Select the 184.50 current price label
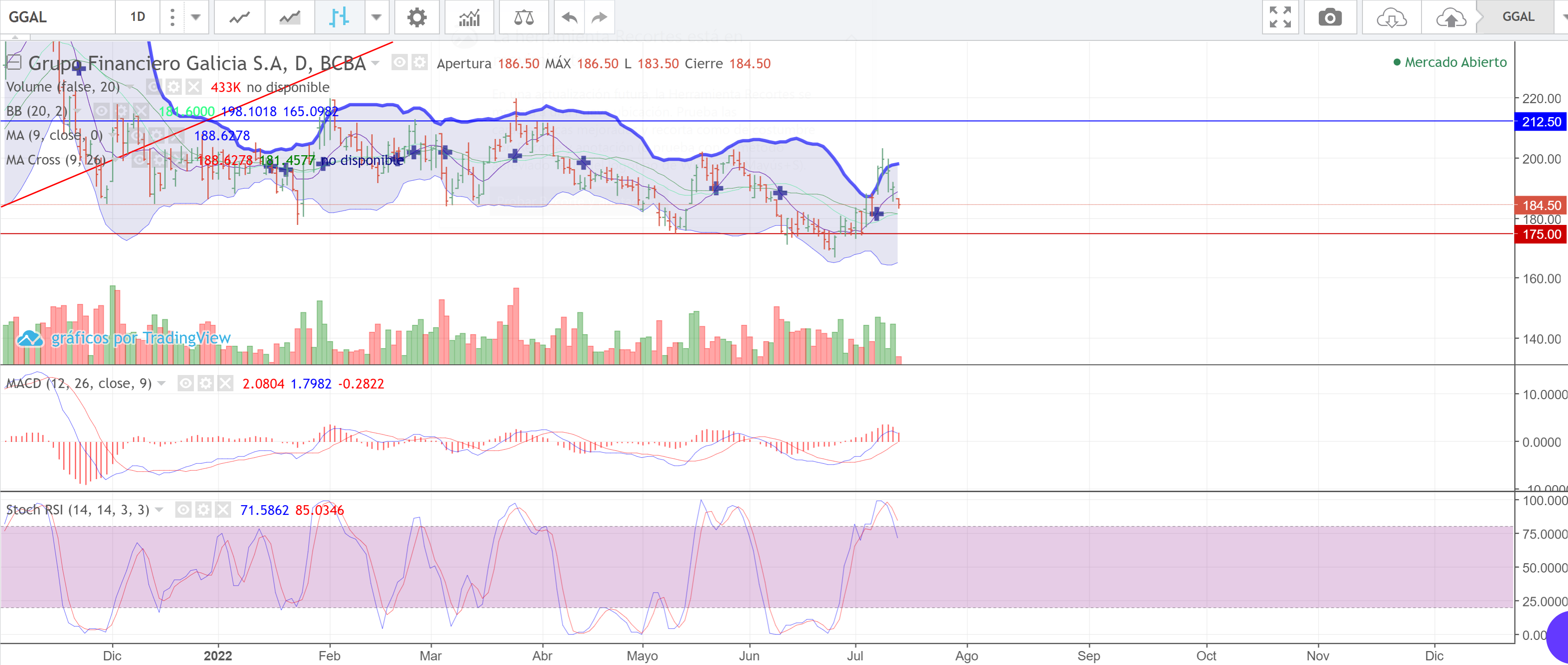The image size is (1568, 665). (1541, 206)
